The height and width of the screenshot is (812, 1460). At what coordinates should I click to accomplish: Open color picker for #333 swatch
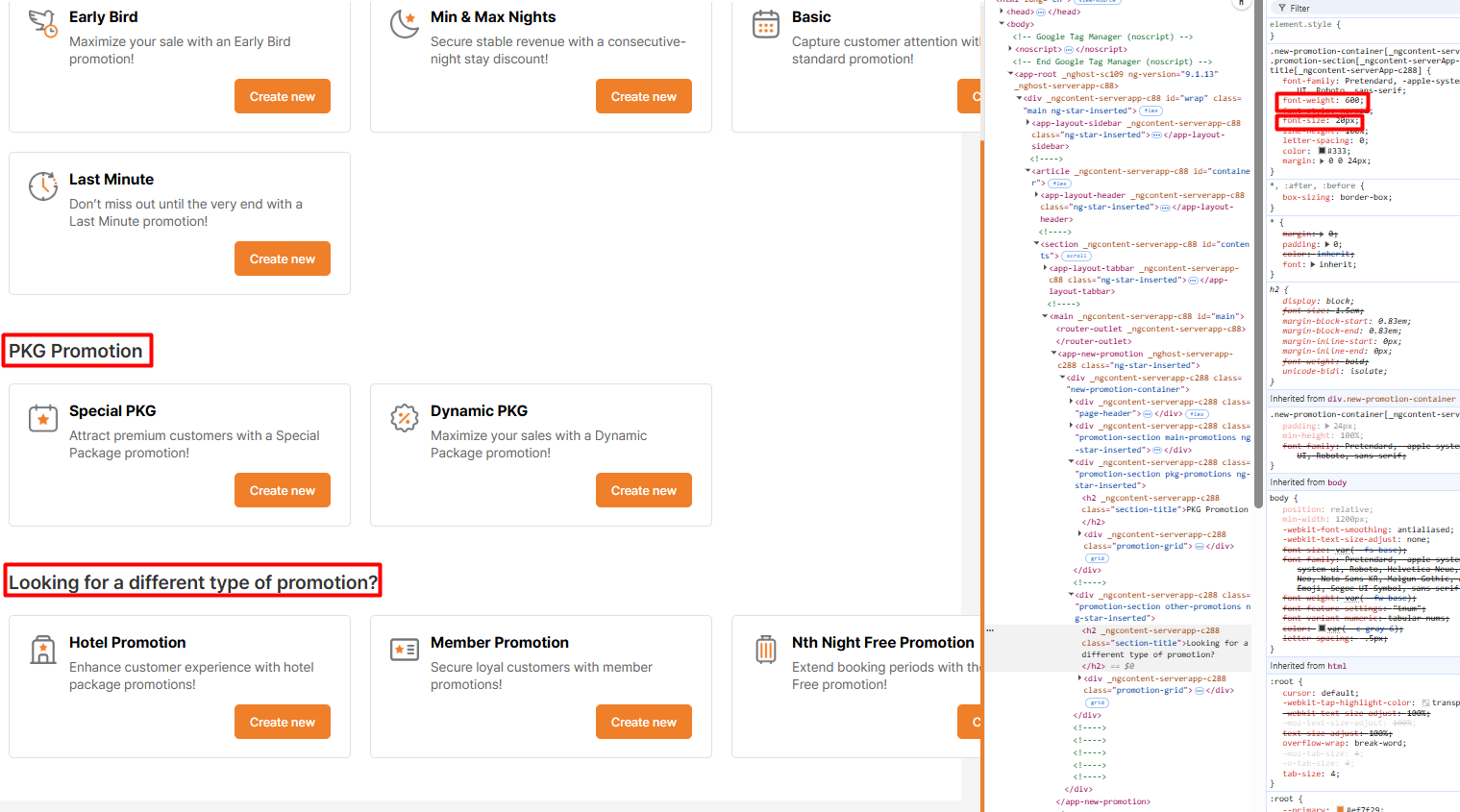tap(1322, 151)
